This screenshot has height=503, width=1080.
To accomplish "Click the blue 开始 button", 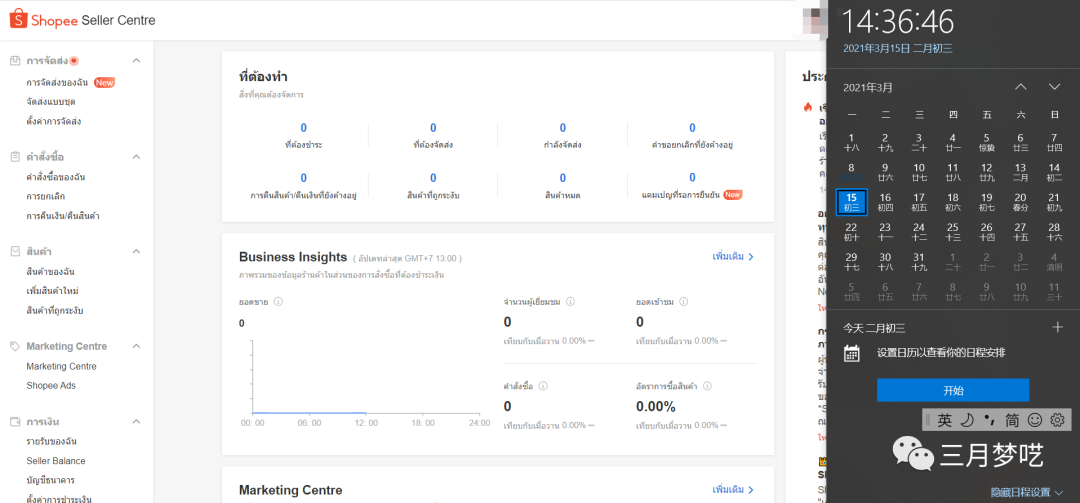I will [952, 390].
